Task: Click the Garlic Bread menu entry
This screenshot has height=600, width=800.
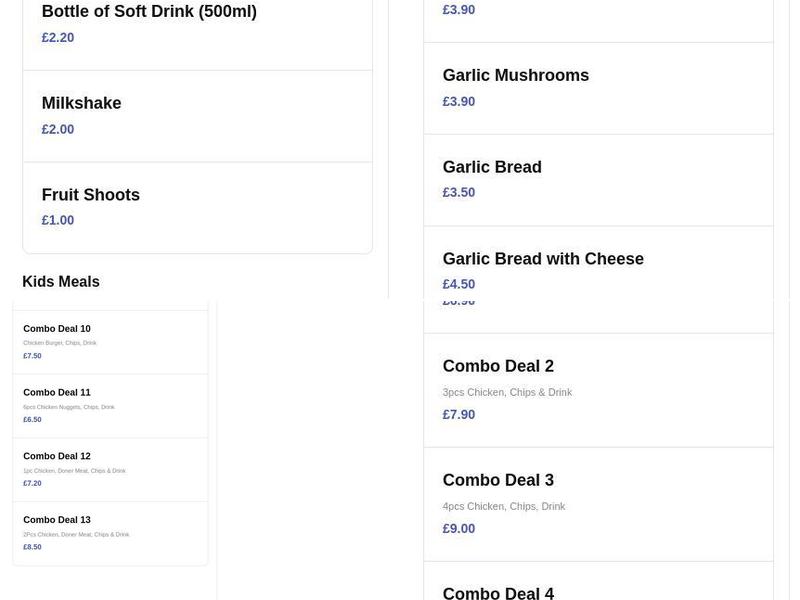Action: tap(492, 166)
